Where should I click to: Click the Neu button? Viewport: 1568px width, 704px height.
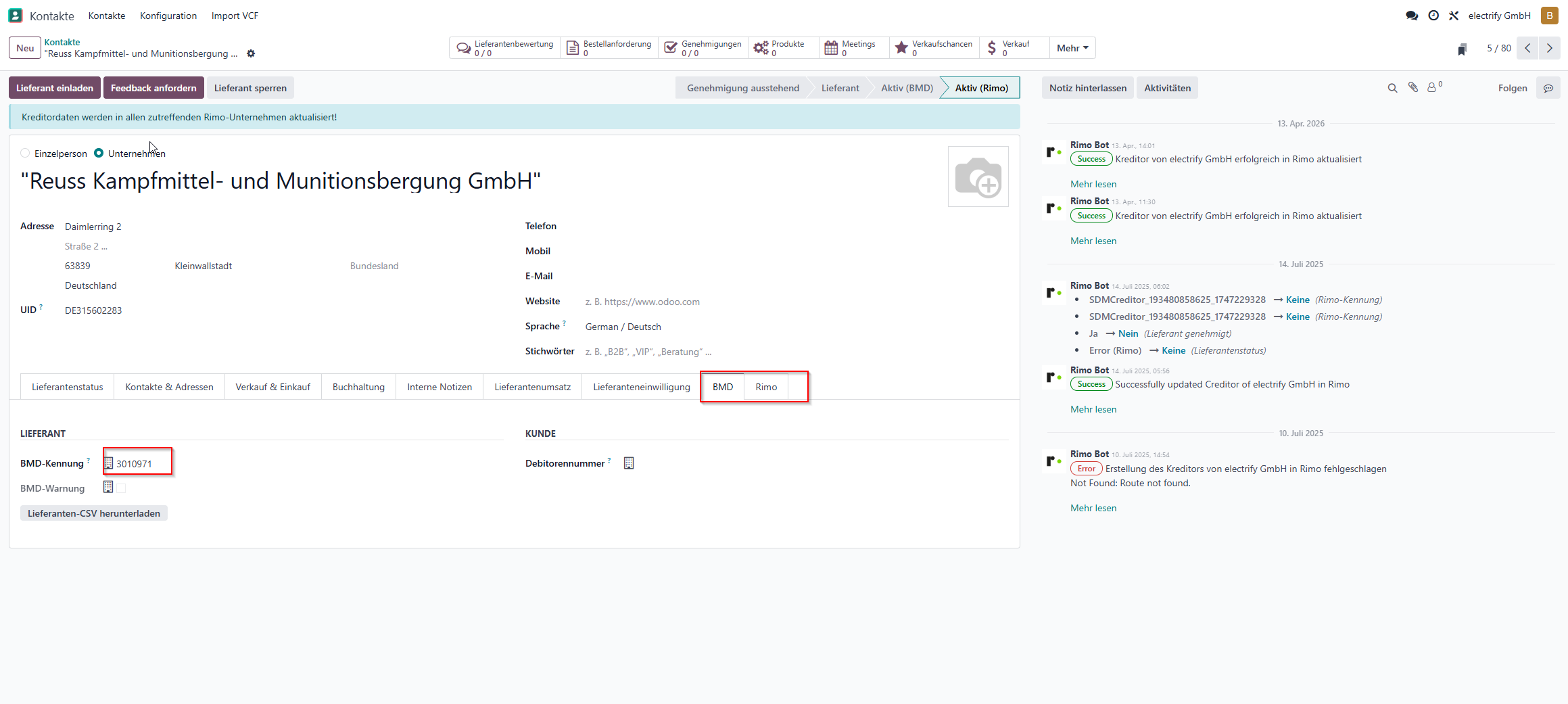(25, 48)
